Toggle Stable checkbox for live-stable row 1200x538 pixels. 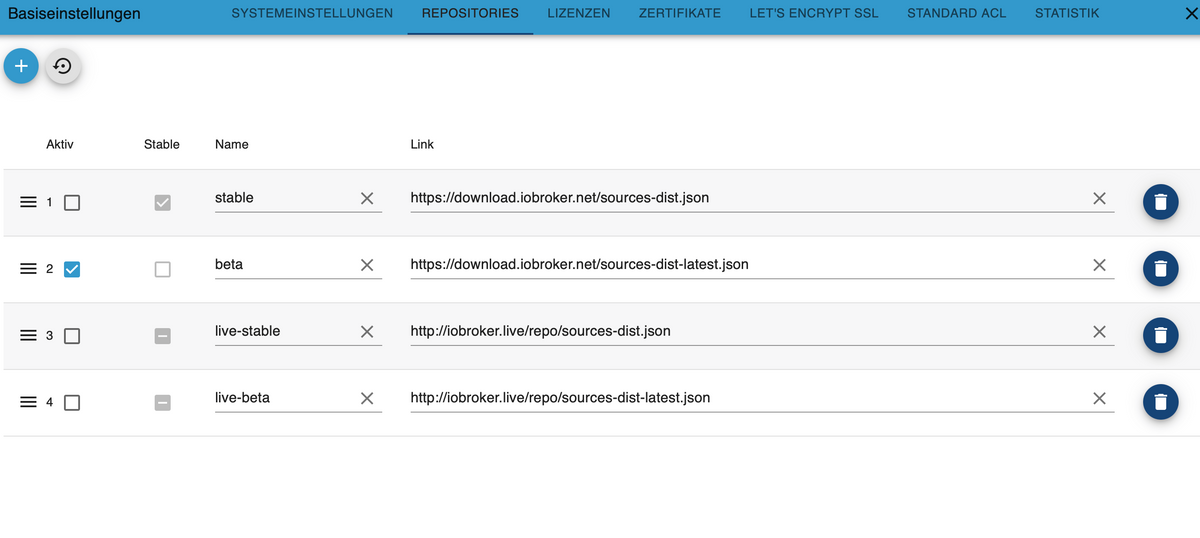tap(162, 336)
